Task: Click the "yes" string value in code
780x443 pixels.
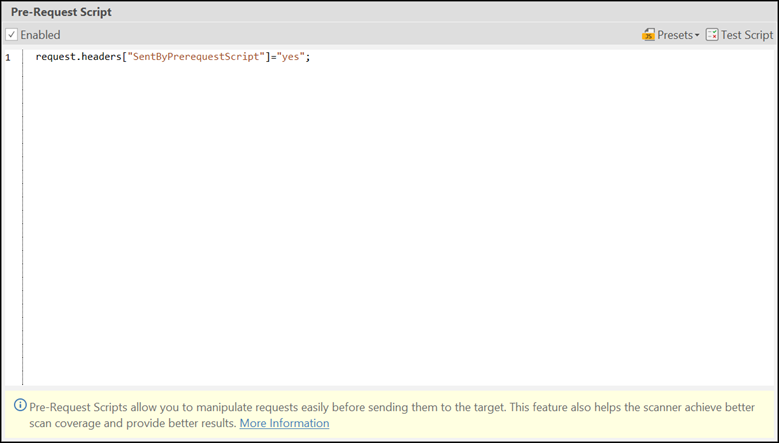Action: [291, 57]
